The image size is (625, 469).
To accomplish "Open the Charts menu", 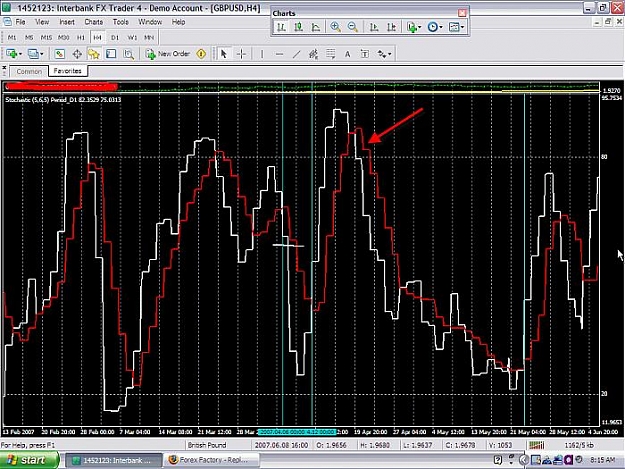I will coord(94,22).
